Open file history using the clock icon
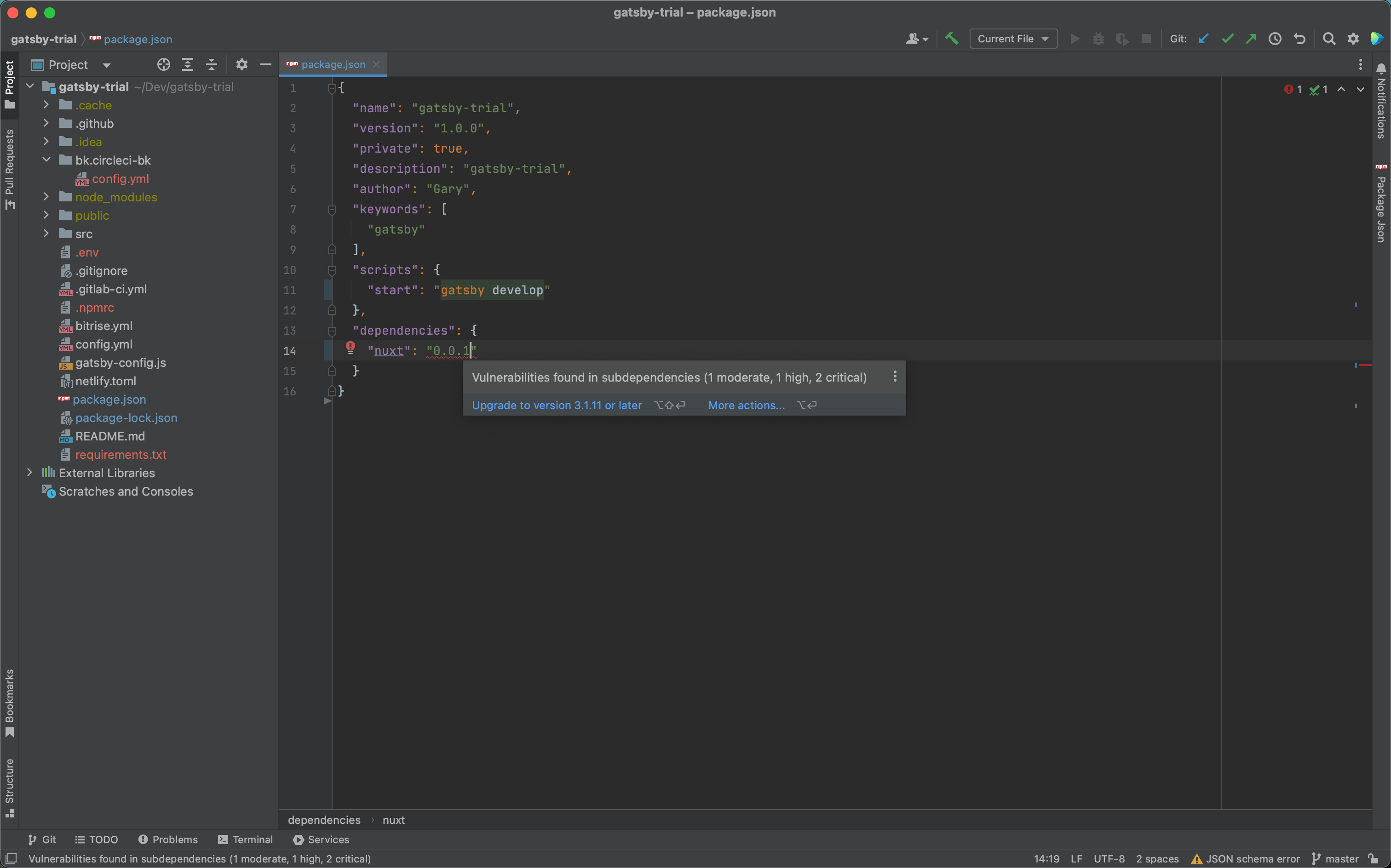This screenshot has width=1391, height=868. [x=1275, y=39]
